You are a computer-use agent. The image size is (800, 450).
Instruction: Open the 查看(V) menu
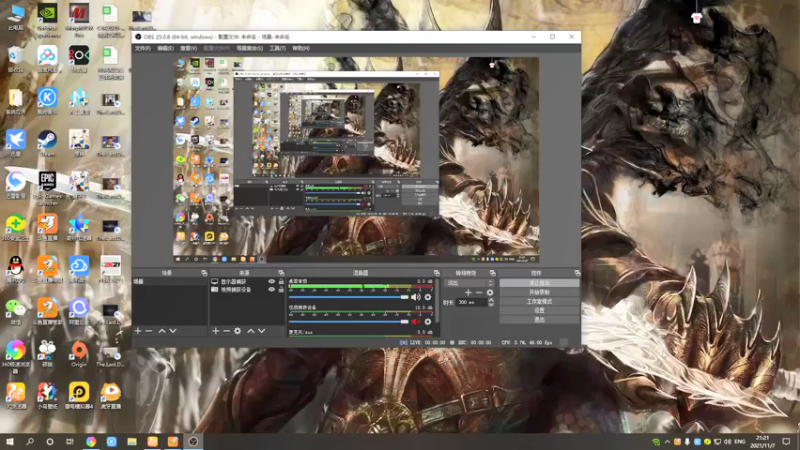coord(188,48)
